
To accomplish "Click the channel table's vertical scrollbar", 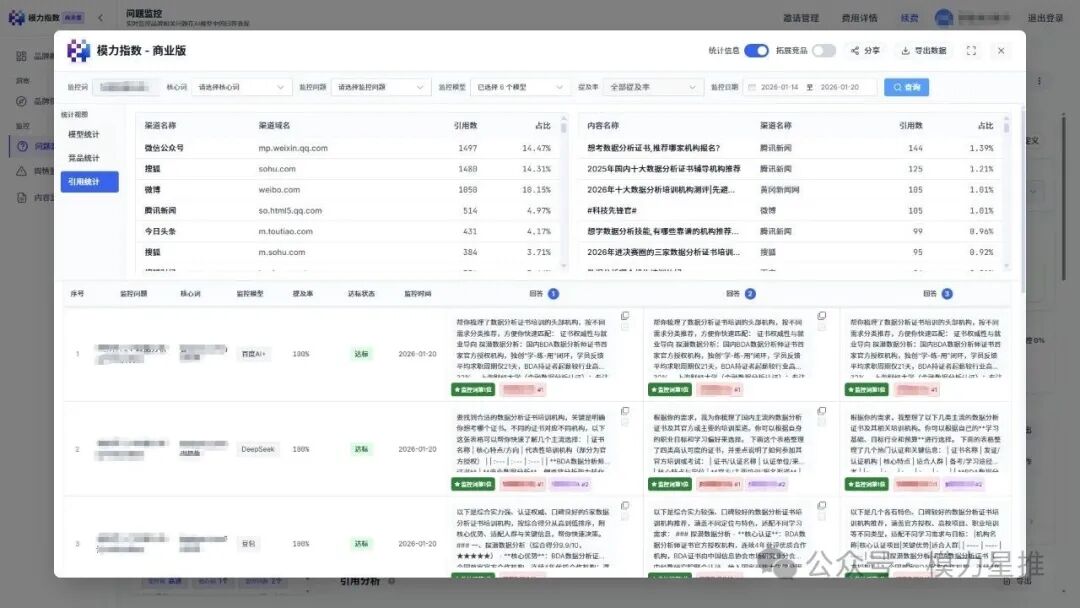I will pos(564,191).
